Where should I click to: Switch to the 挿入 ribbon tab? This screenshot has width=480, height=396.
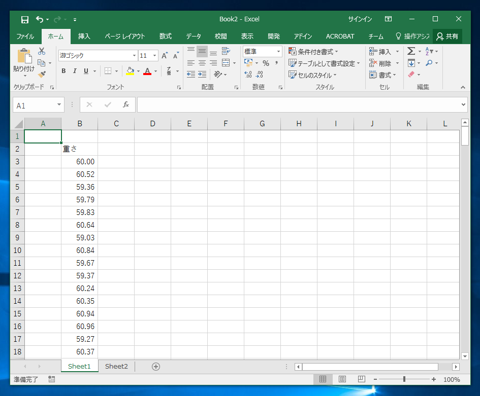84,36
